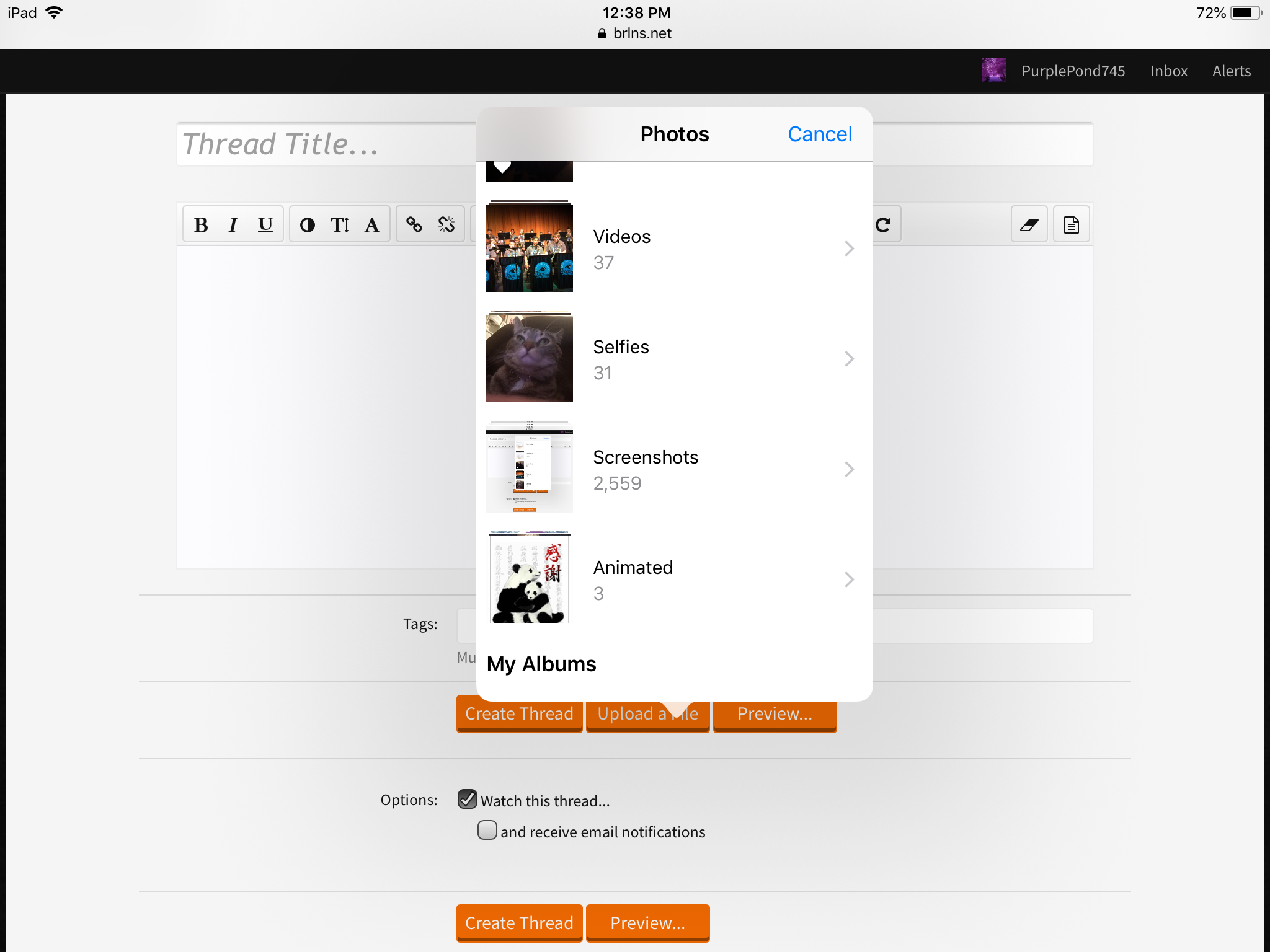Apply italic formatting button
1270x952 pixels.
coord(233,224)
